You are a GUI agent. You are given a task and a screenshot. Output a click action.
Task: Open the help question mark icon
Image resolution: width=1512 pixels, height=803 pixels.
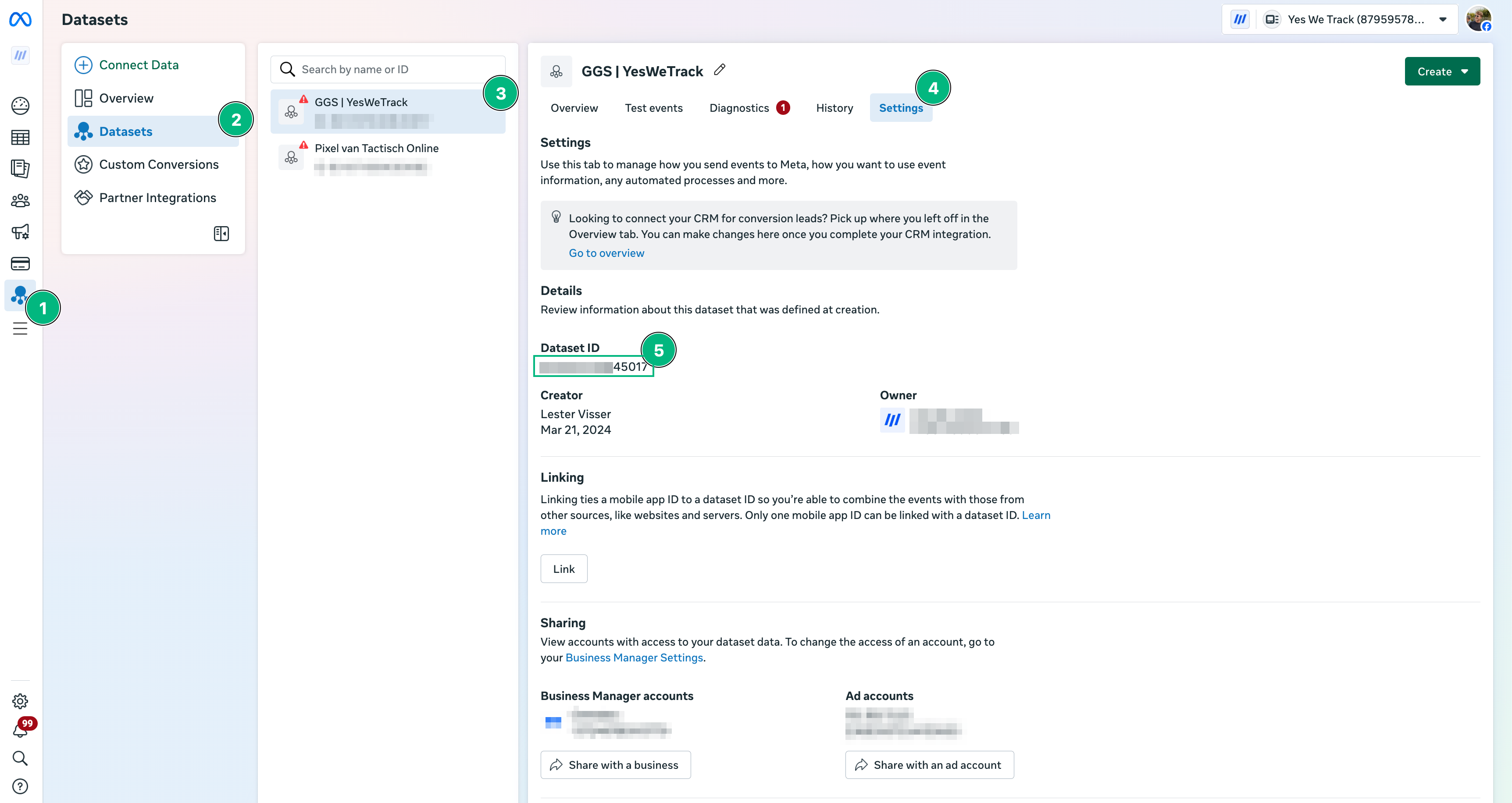coord(20,786)
